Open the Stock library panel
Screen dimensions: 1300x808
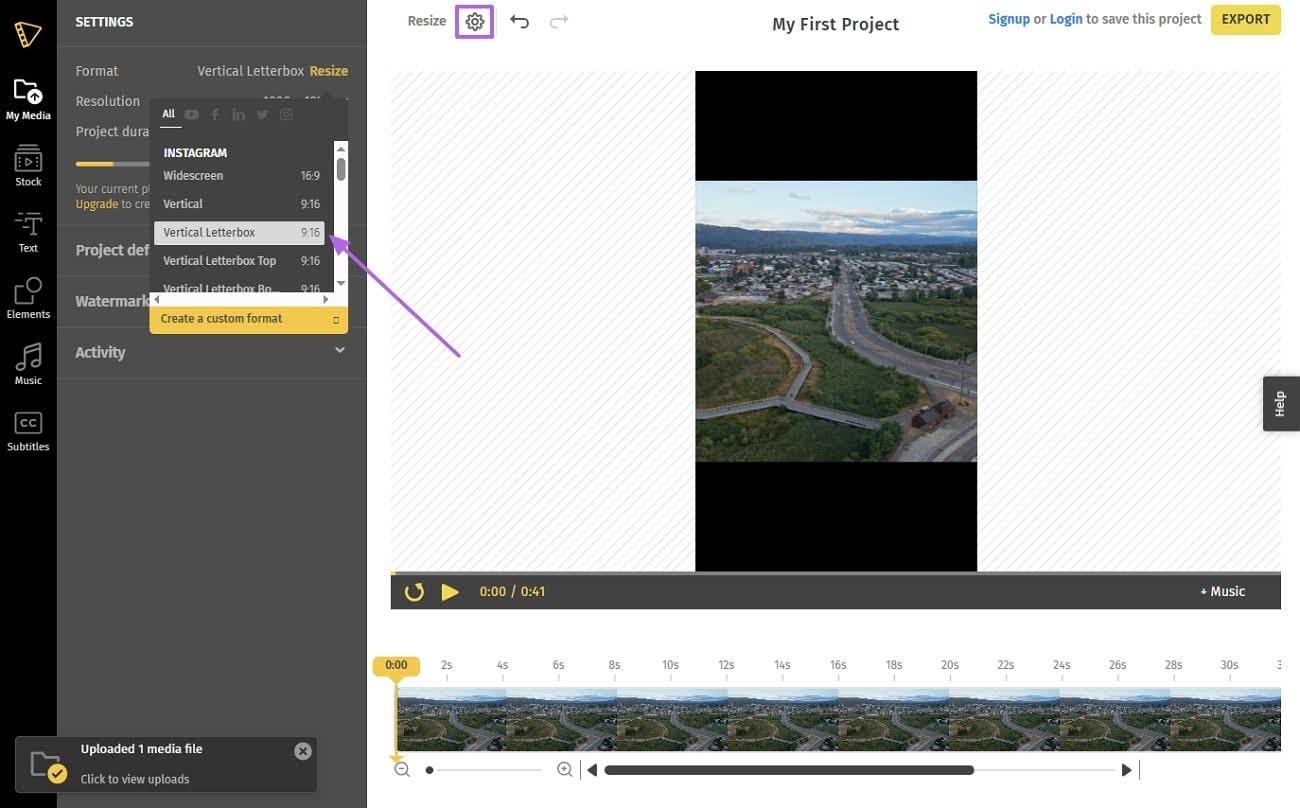pos(28,166)
